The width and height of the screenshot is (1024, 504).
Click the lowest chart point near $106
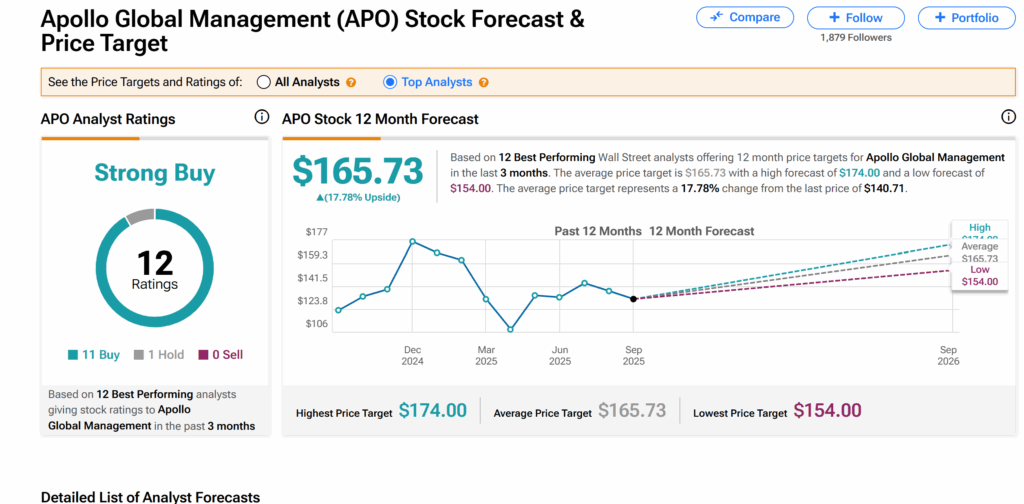pos(510,330)
